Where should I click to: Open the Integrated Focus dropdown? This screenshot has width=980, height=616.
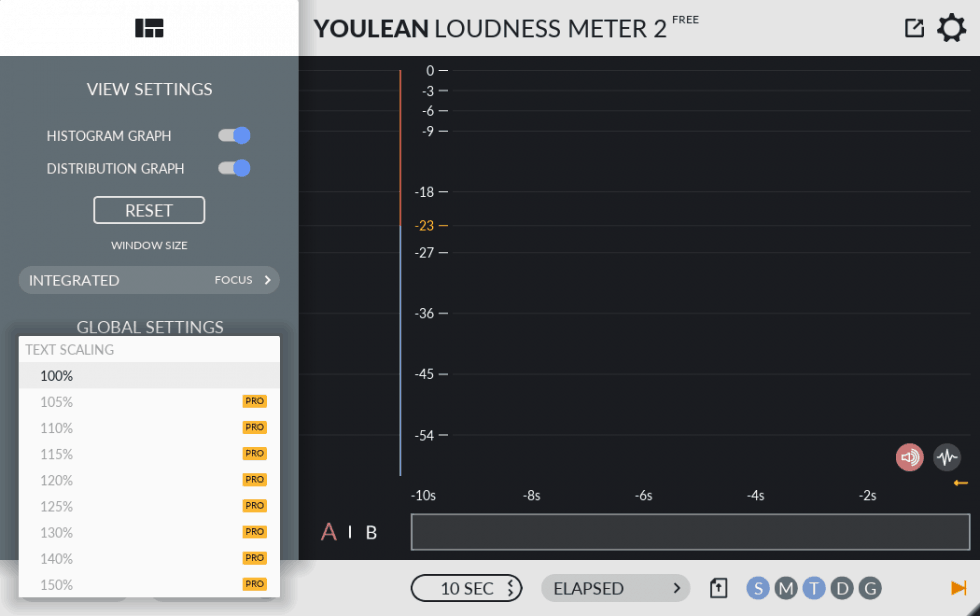coord(148,280)
